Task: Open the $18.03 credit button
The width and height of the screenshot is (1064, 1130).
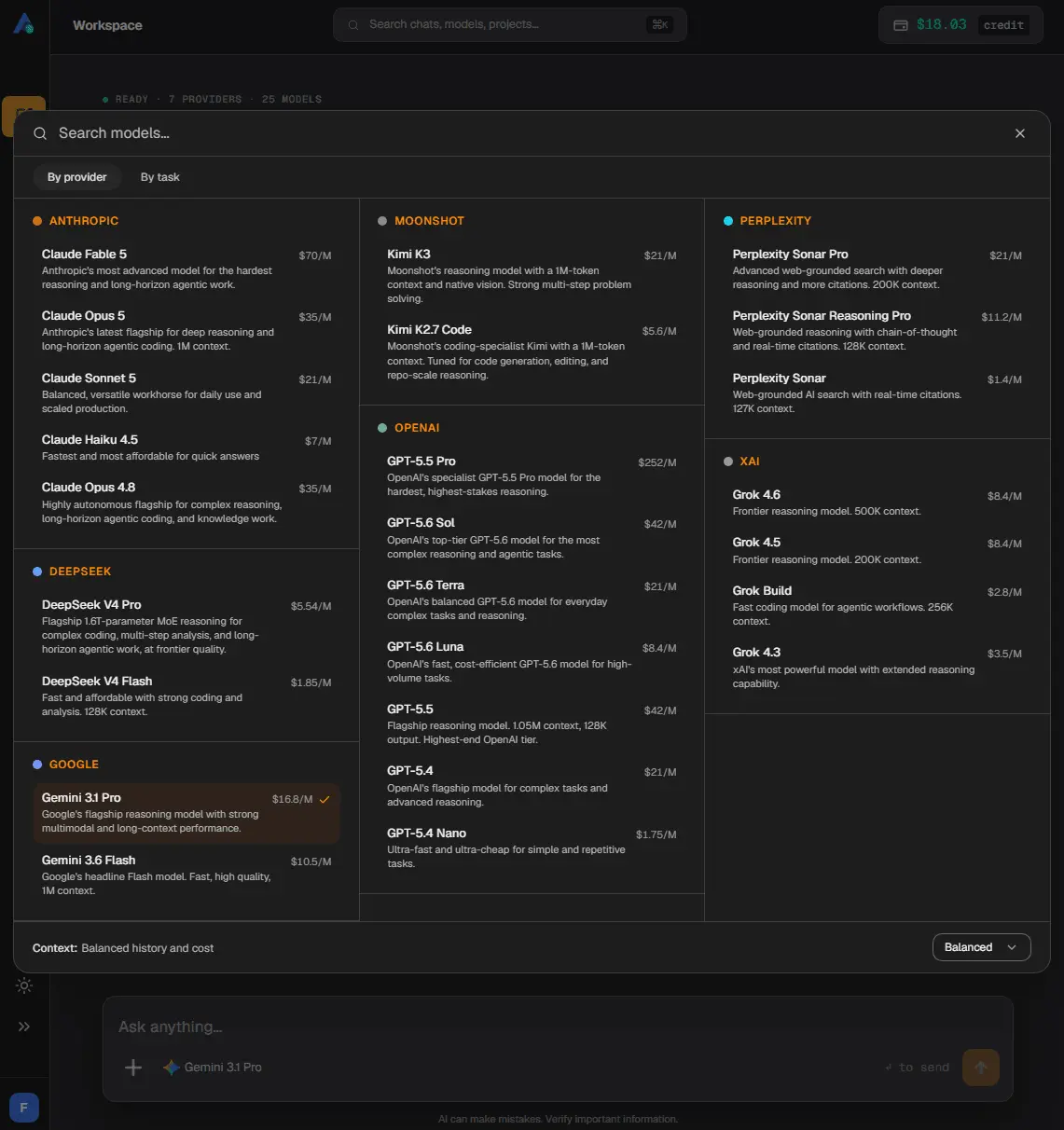Action: (x=961, y=25)
